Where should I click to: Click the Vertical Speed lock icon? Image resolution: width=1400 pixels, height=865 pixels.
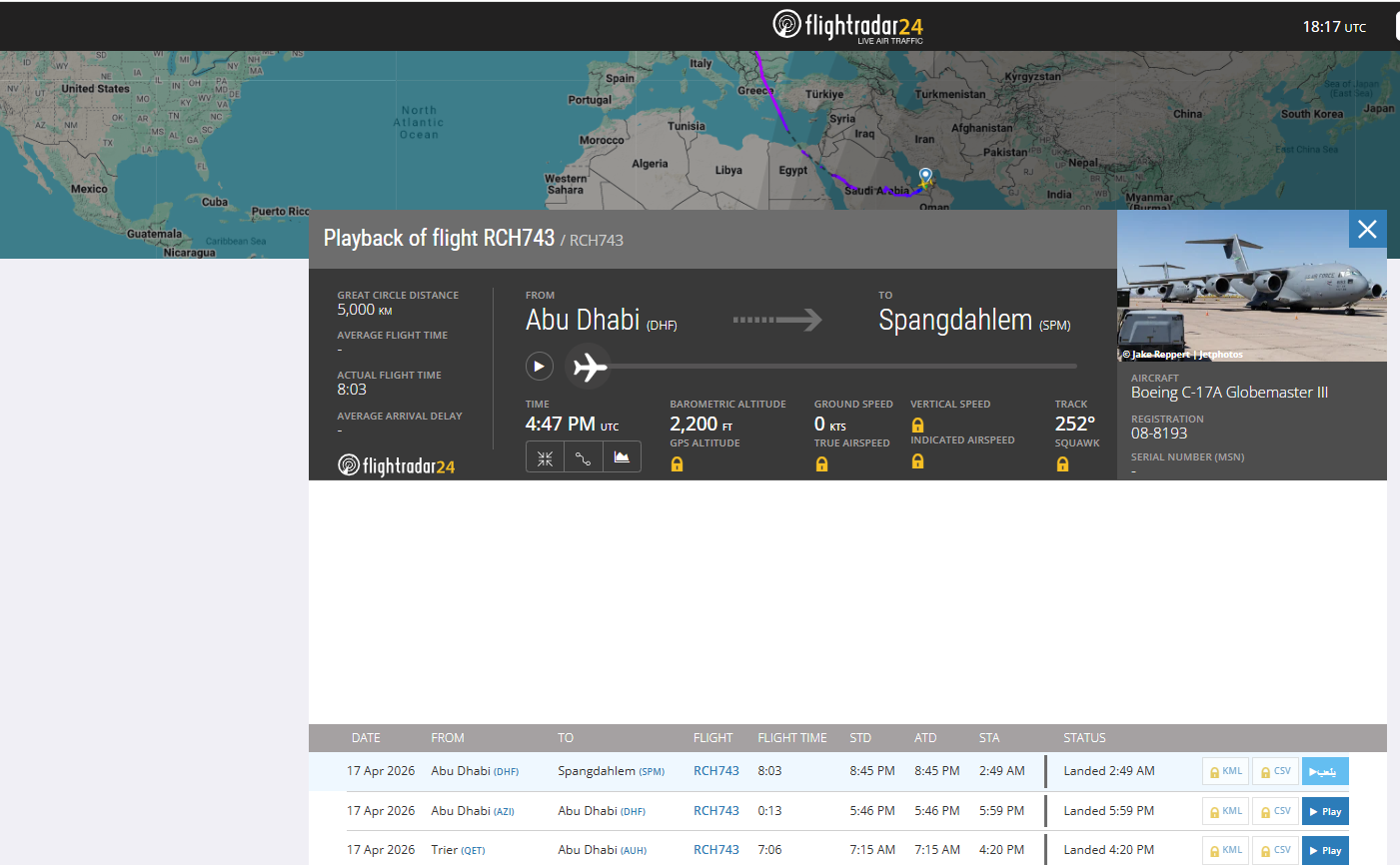point(917,426)
